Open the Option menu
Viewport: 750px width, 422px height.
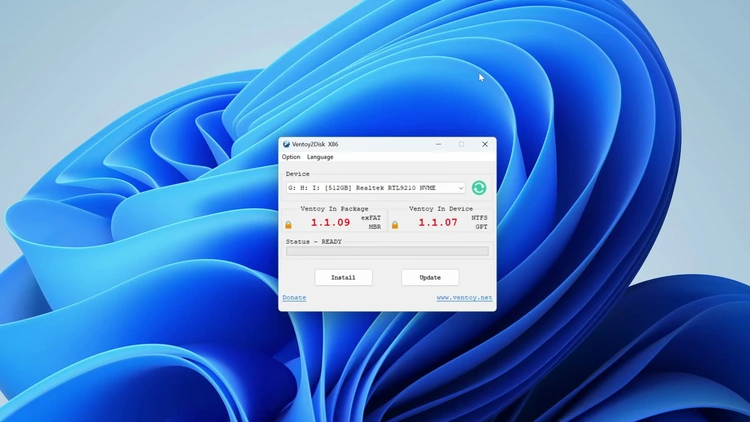click(x=291, y=157)
